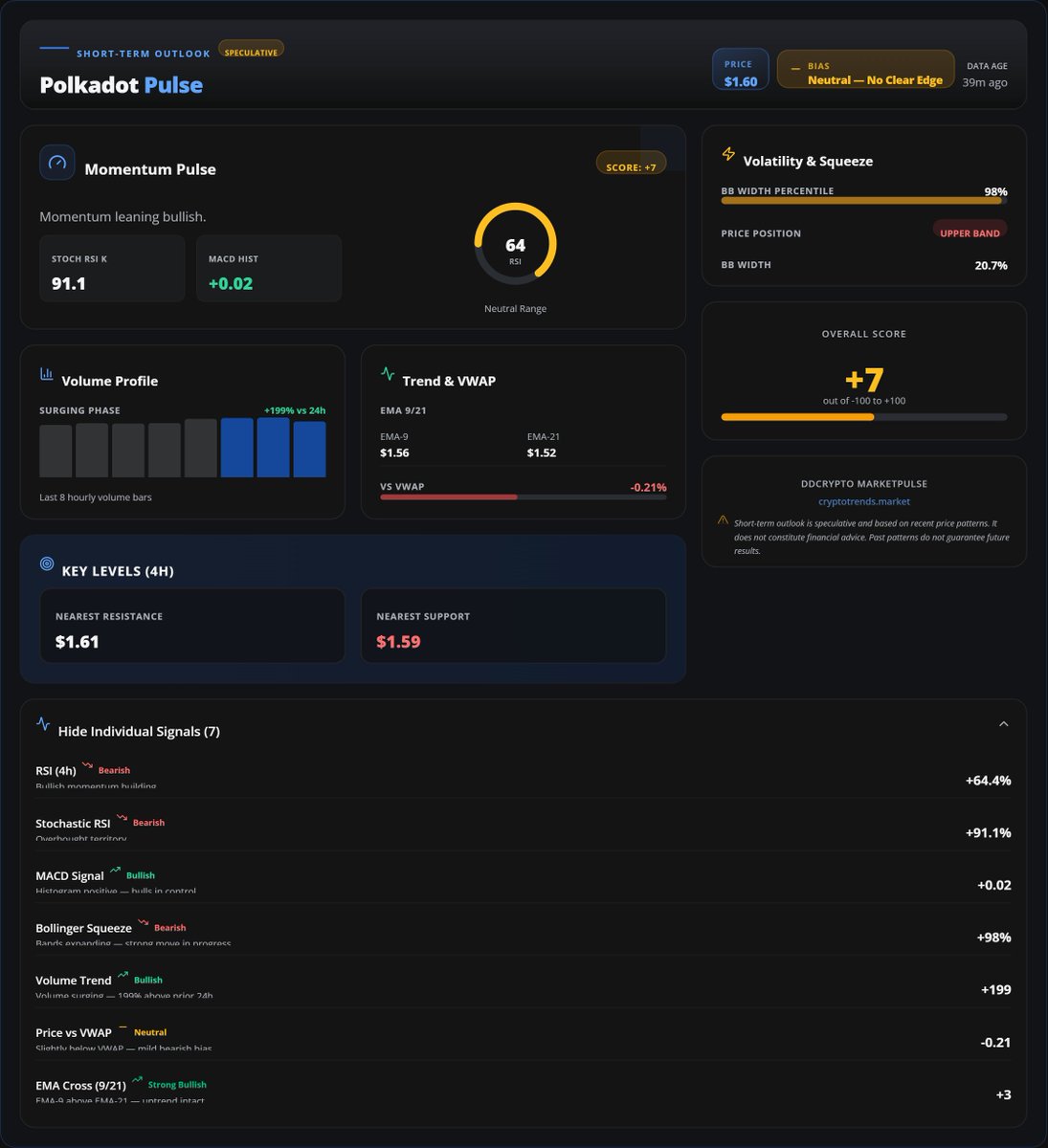
Task: Click the EMA Cross bullish arrow icon
Action: click(138, 1081)
